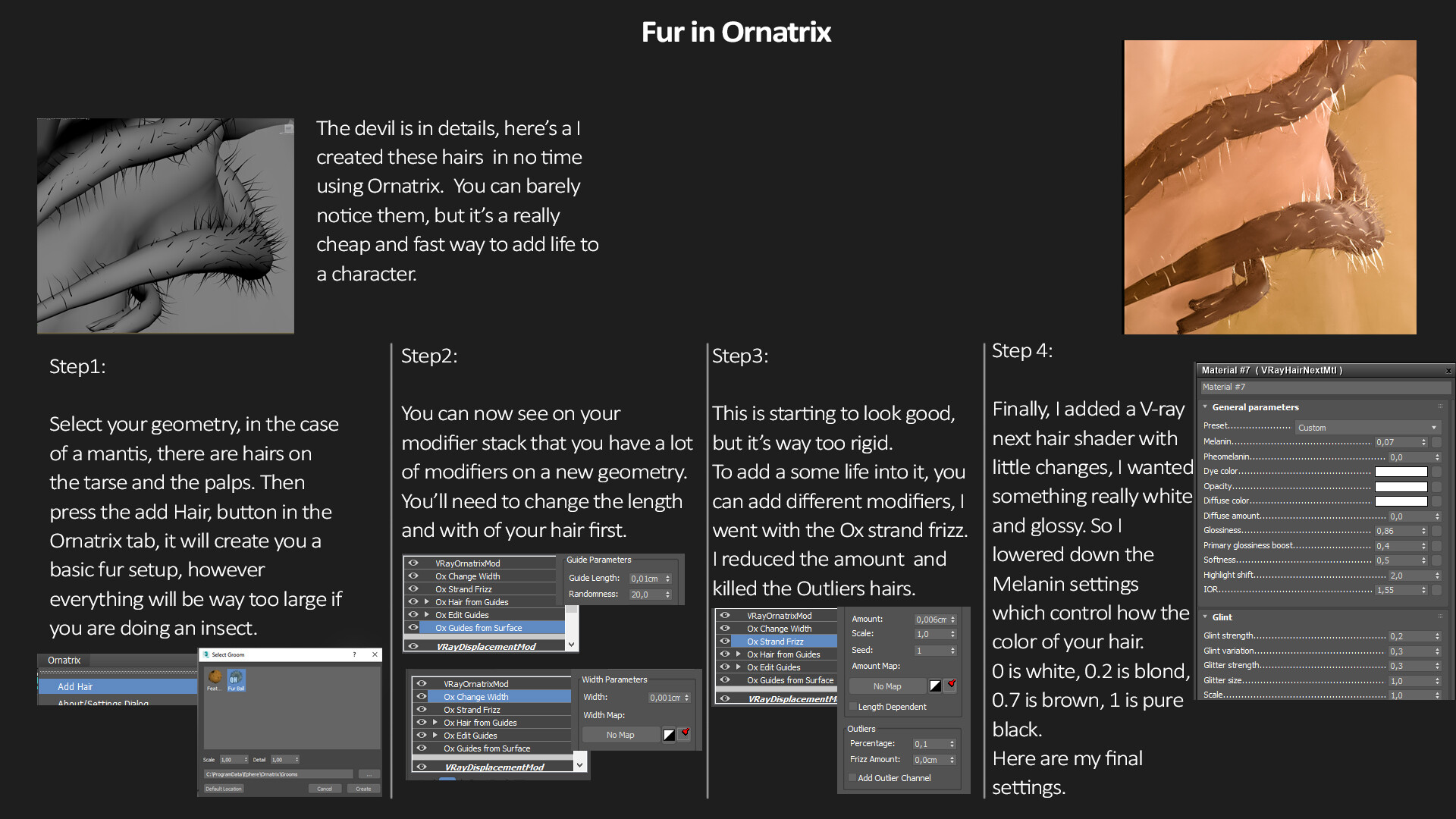
Task: Click the map slot square next to Melanin
Action: tap(1436, 442)
